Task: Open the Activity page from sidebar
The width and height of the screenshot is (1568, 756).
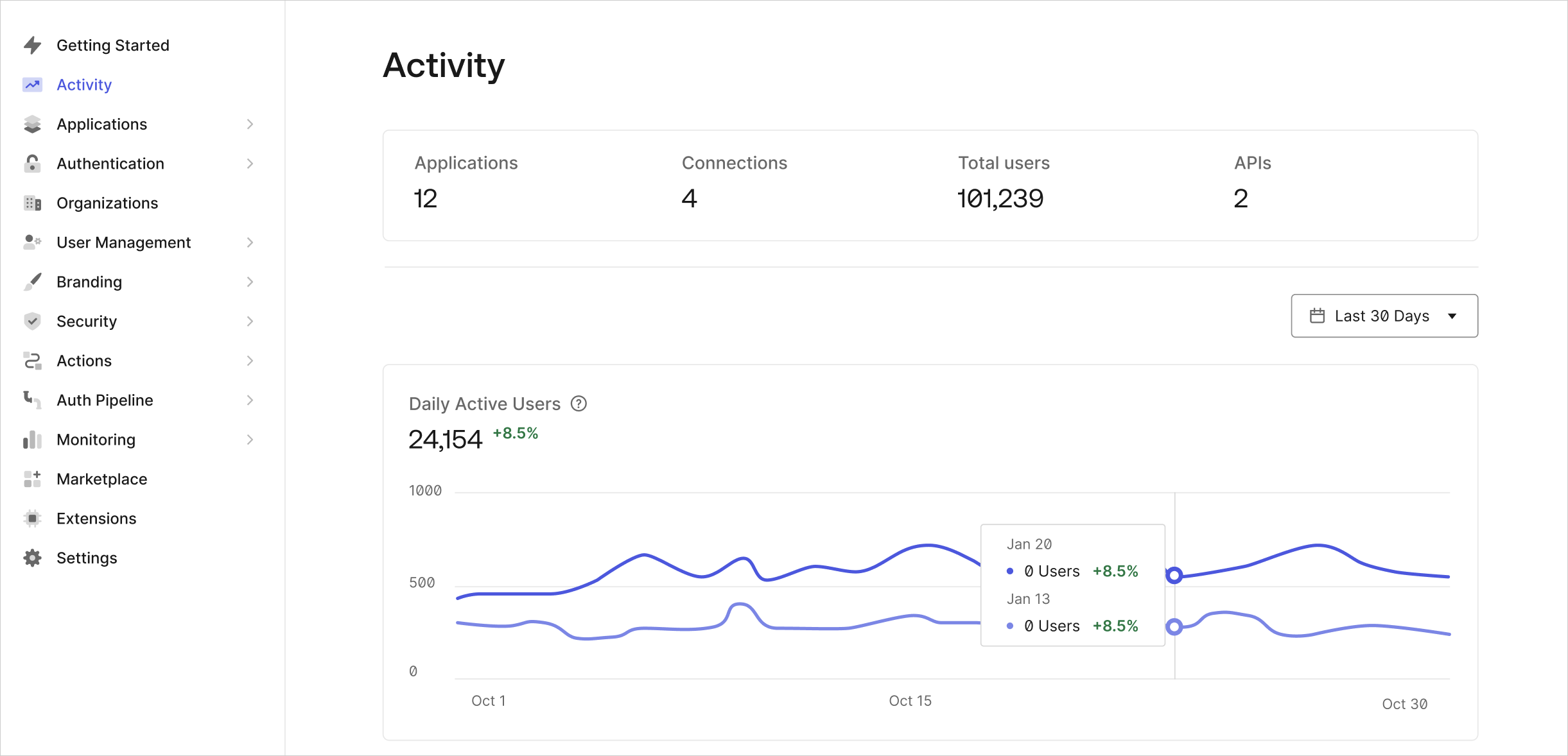Action: [x=83, y=85]
